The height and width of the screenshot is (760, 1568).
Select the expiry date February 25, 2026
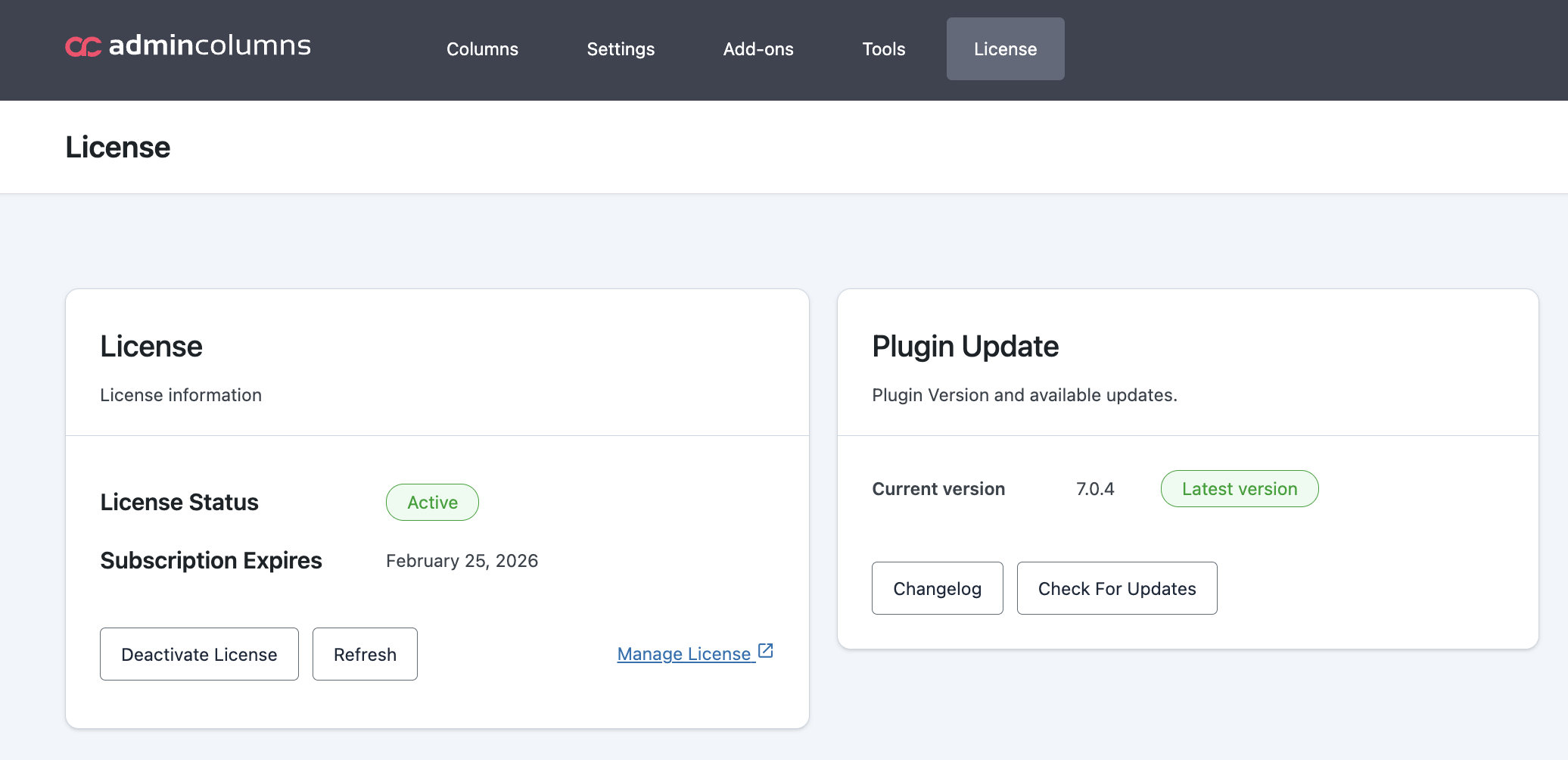(462, 561)
